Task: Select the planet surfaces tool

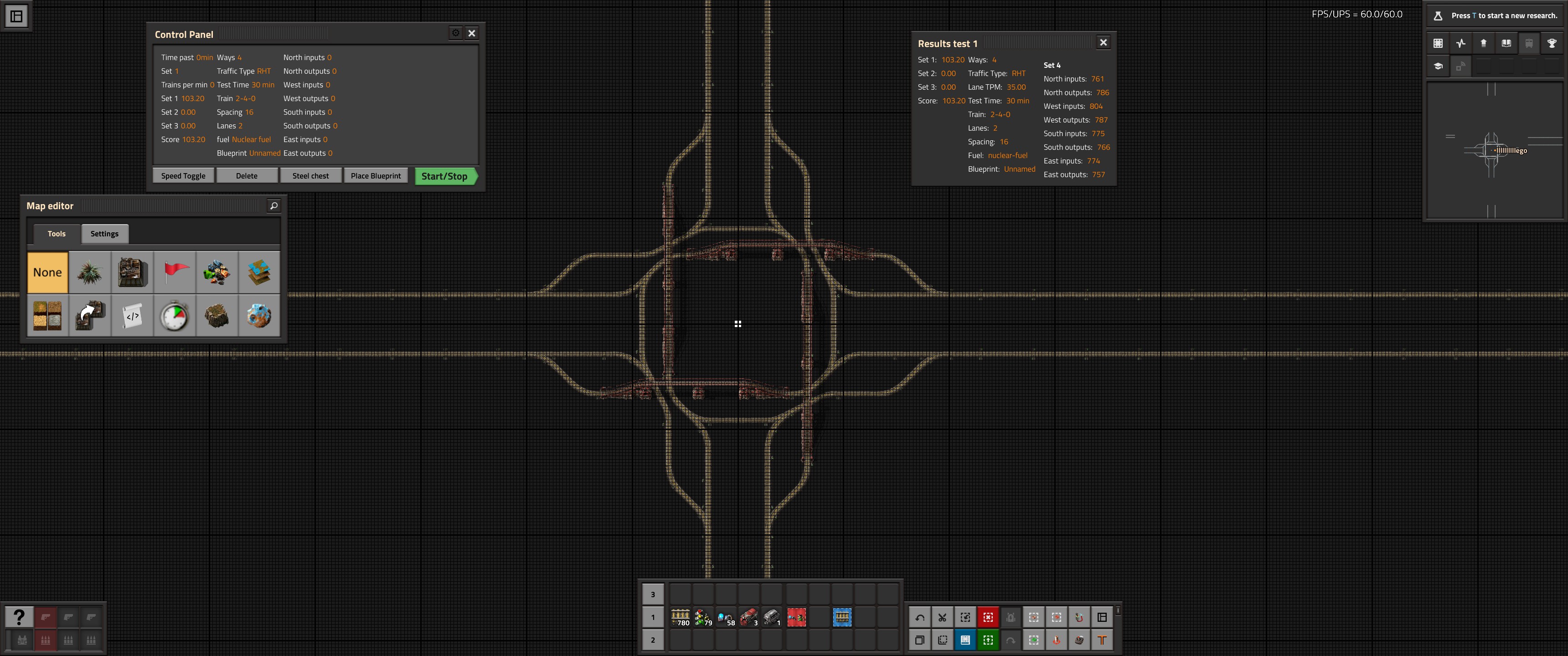Action: click(259, 315)
